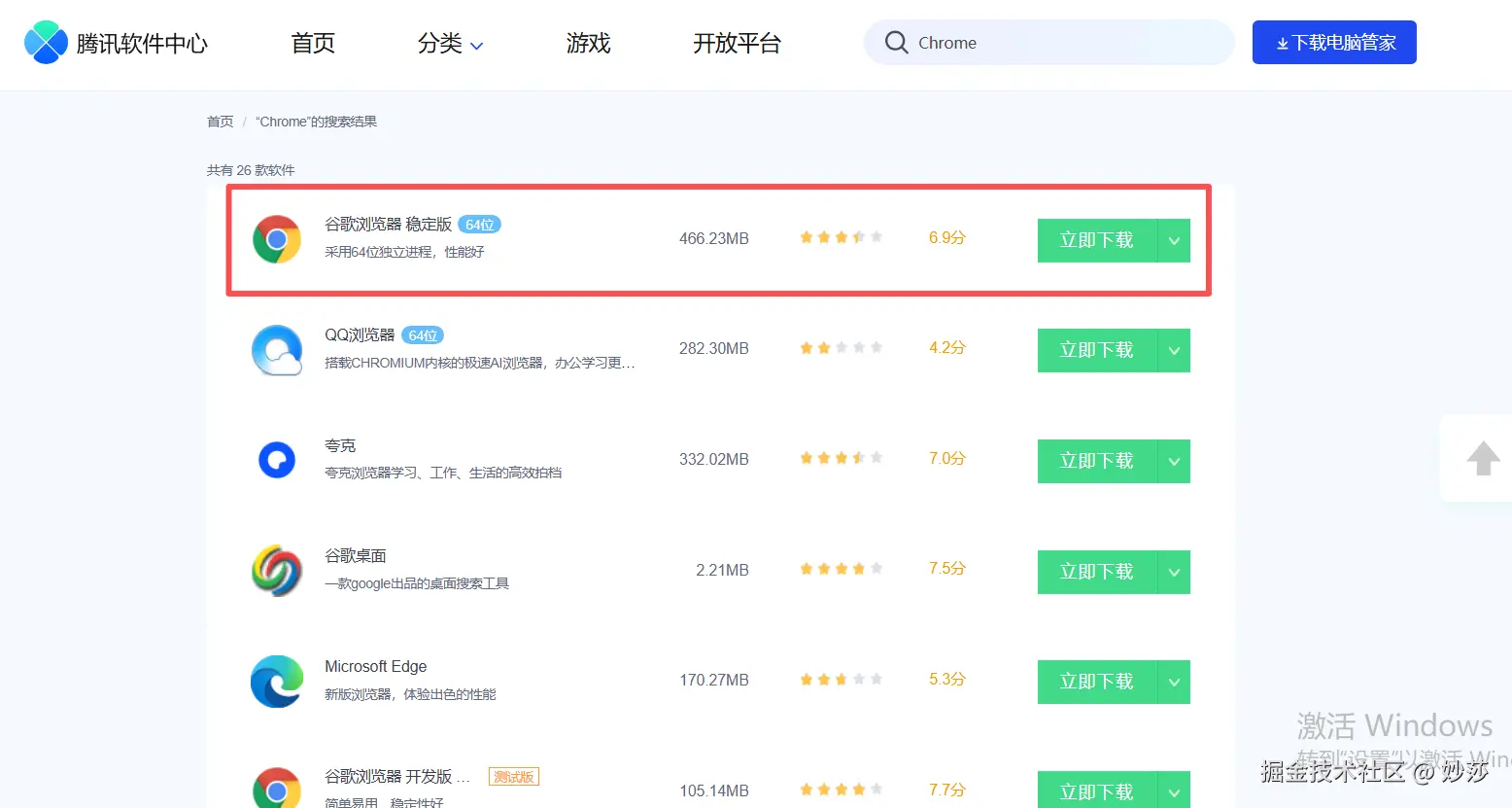Image resolution: width=1512 pixels, height=808 pixels.
Task: Click star rating of QQ浏览器
Action: coord(841,347)
